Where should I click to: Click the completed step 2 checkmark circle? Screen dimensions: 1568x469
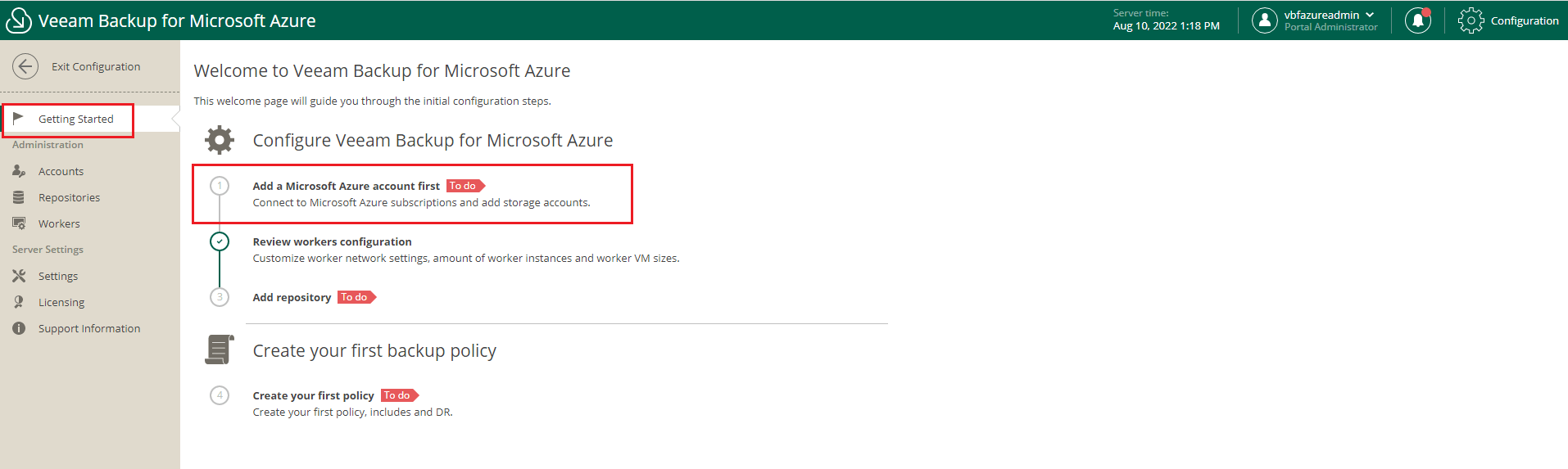(x=220, y=241)
